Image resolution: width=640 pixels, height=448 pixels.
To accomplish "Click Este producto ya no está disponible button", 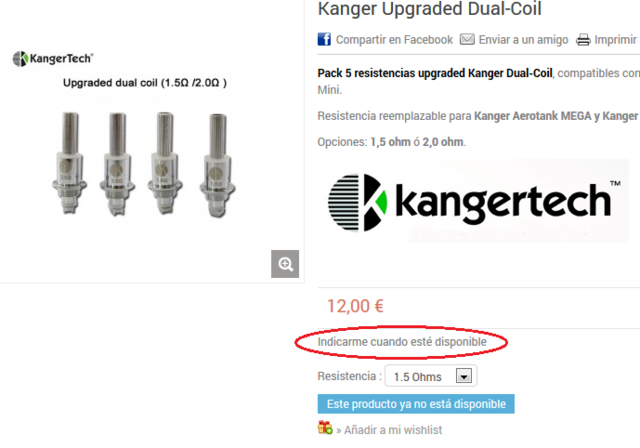I will point(416,404).
